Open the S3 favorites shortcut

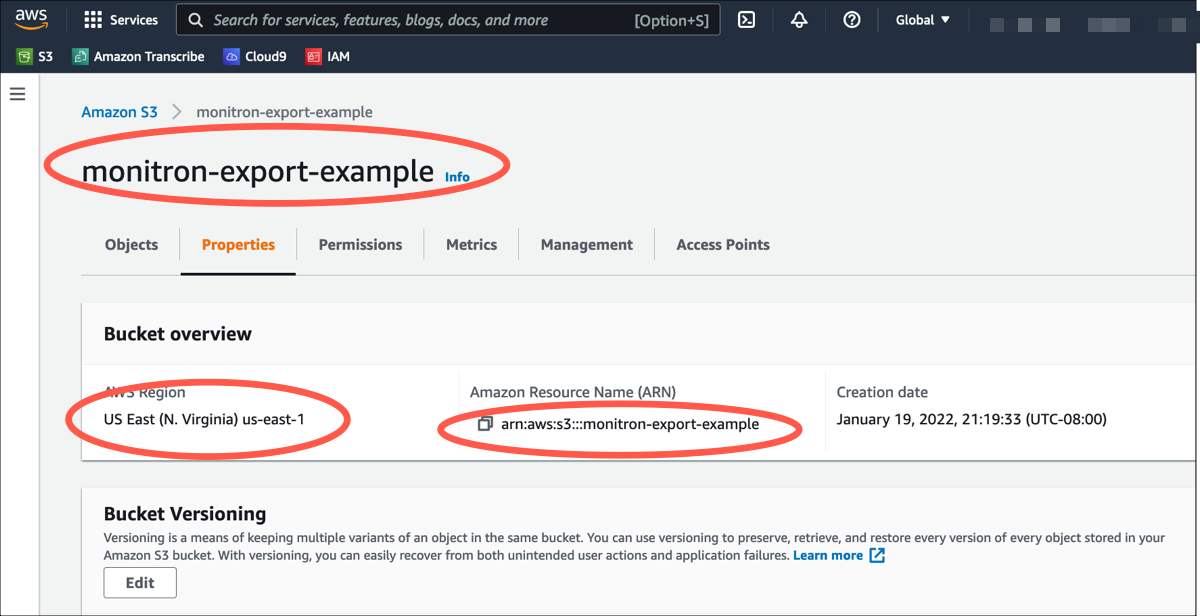click(34, 56)
